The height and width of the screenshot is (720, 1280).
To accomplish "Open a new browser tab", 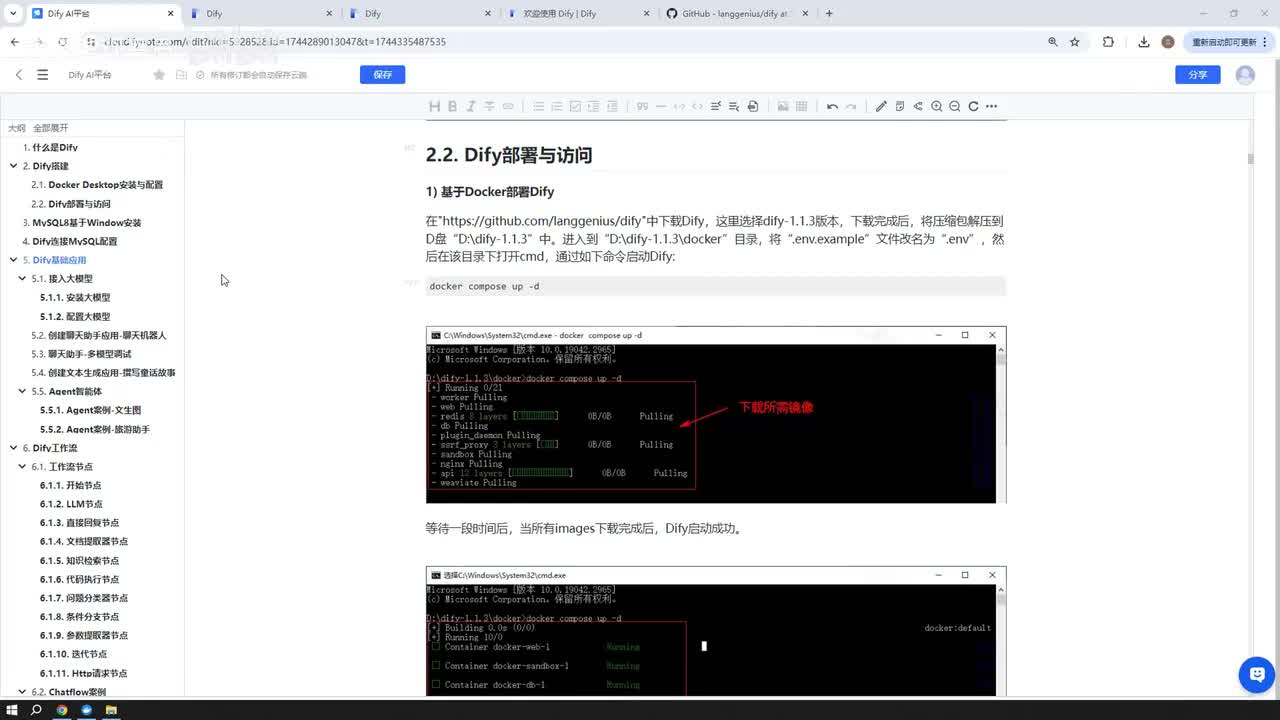I will 829,14.
